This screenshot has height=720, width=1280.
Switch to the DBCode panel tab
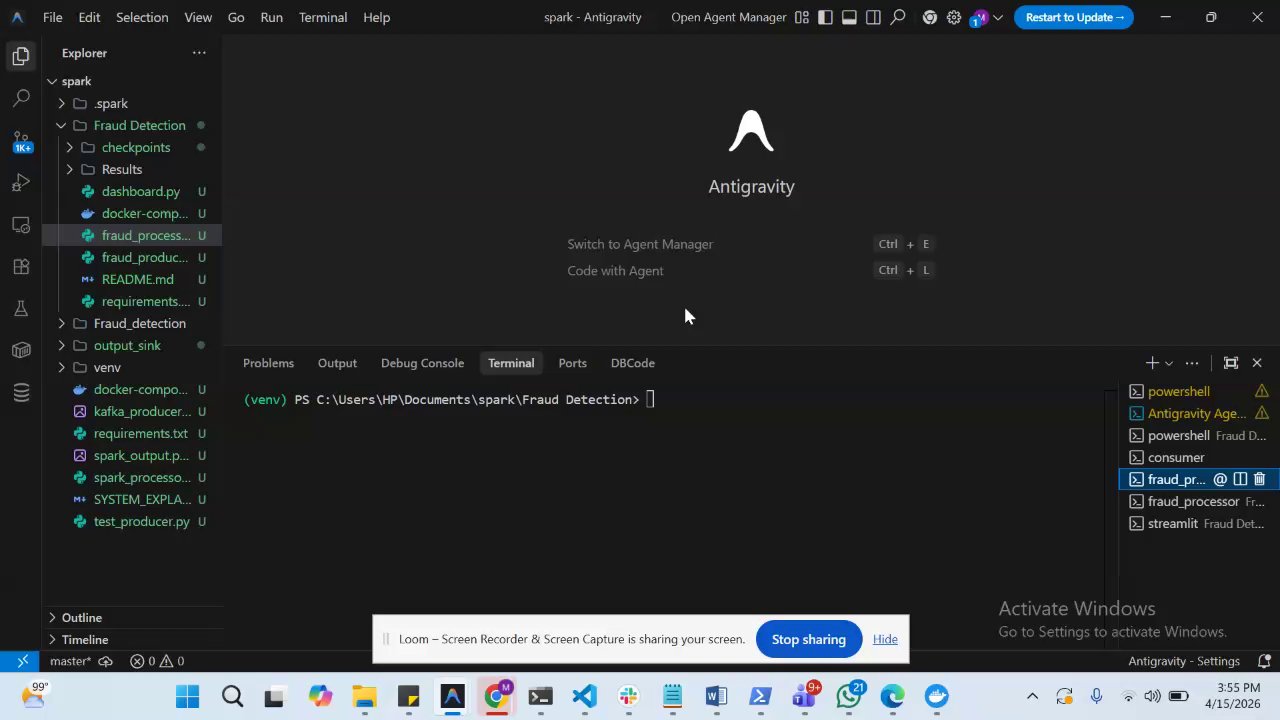pyautogui.click(x=633, y=363)
